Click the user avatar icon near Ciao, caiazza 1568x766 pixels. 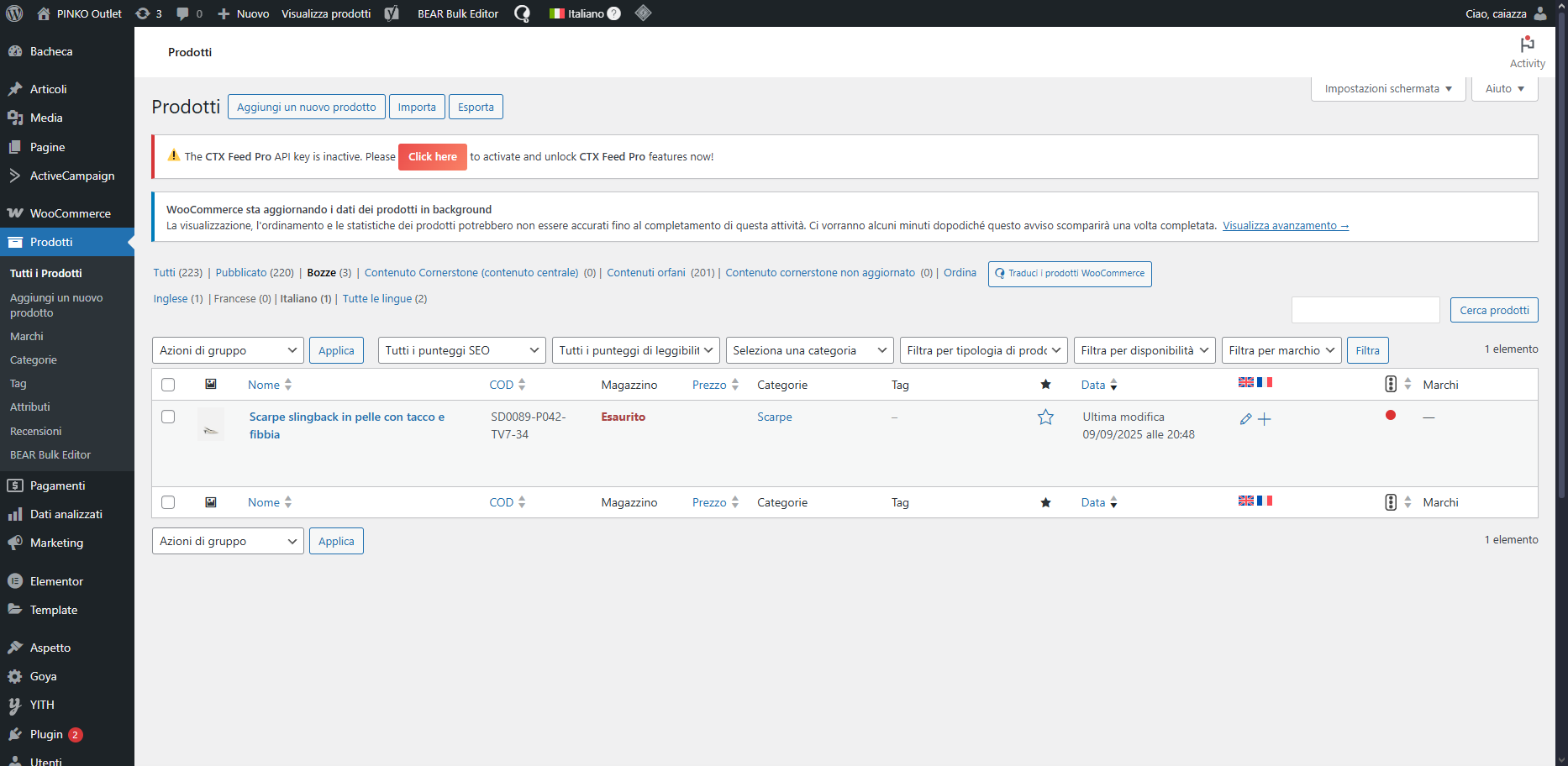tap(1540, 13)
